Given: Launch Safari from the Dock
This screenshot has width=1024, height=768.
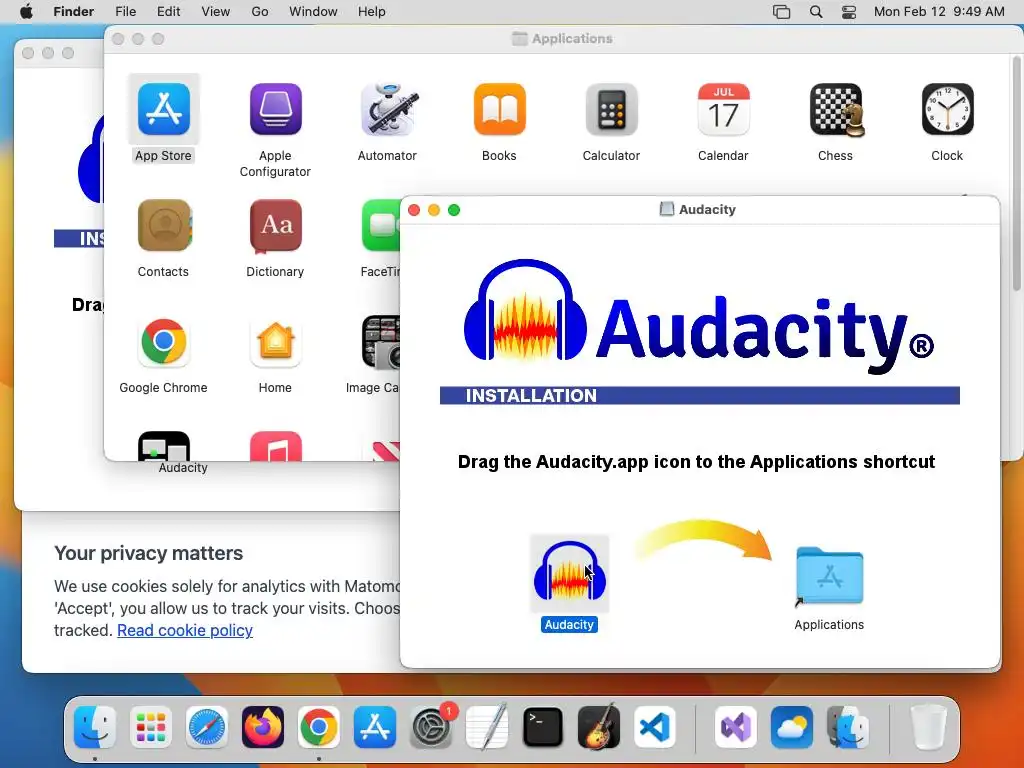Looking at the screenshot, I should pyautogui.click(x=207, y=727).
